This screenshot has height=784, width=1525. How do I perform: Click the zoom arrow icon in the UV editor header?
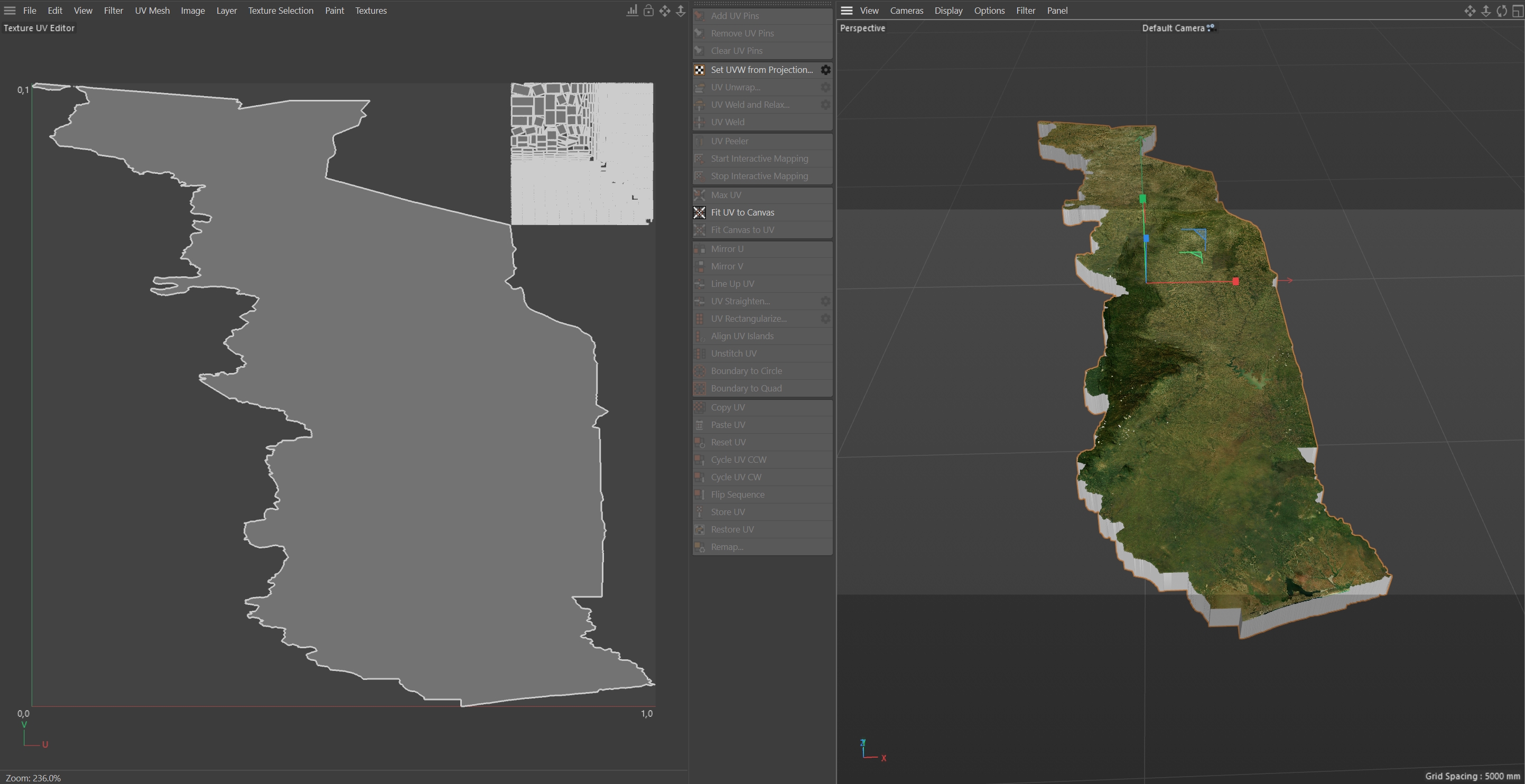click(681, 11)
